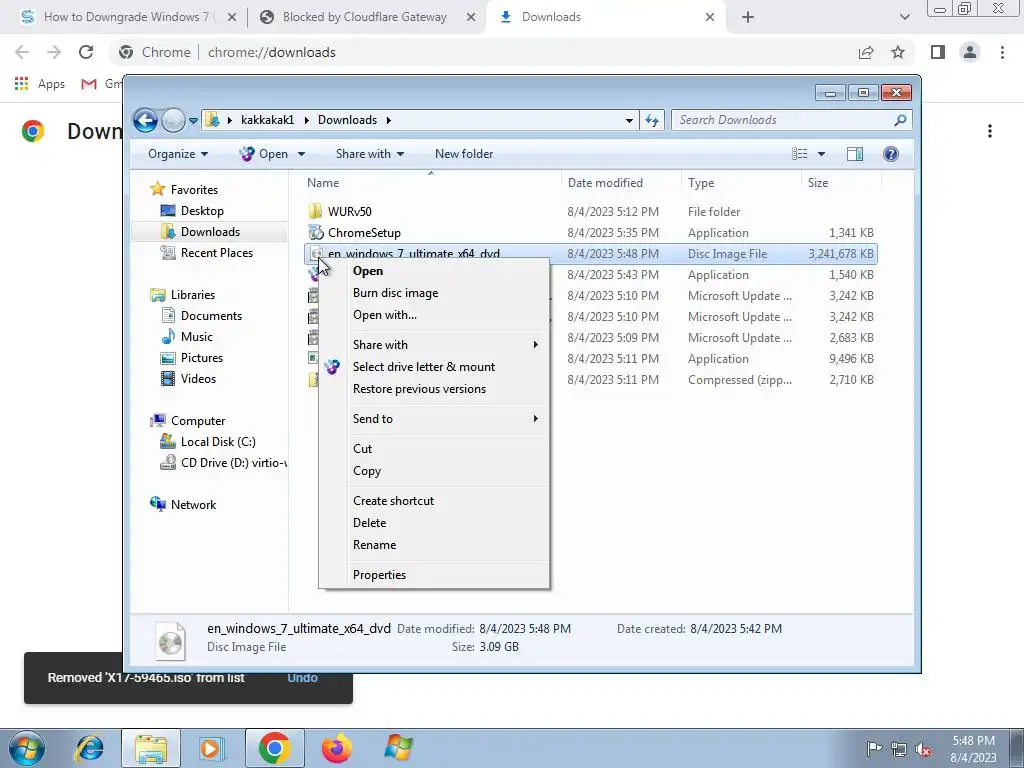Choose Select drive letter & mount

tap(424, 367)
